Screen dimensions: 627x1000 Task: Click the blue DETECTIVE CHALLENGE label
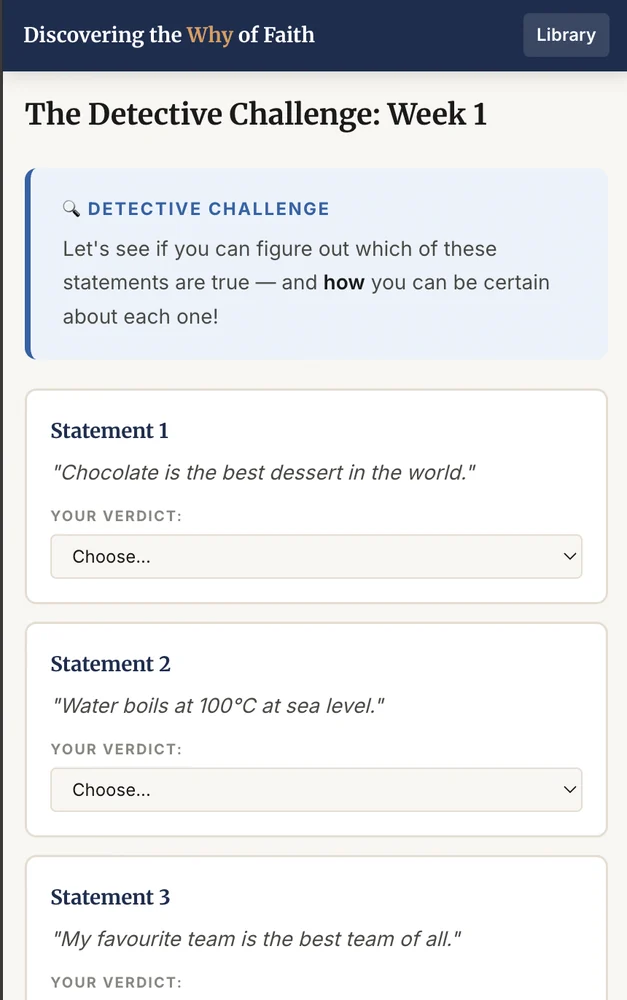[x=209, y=209]
